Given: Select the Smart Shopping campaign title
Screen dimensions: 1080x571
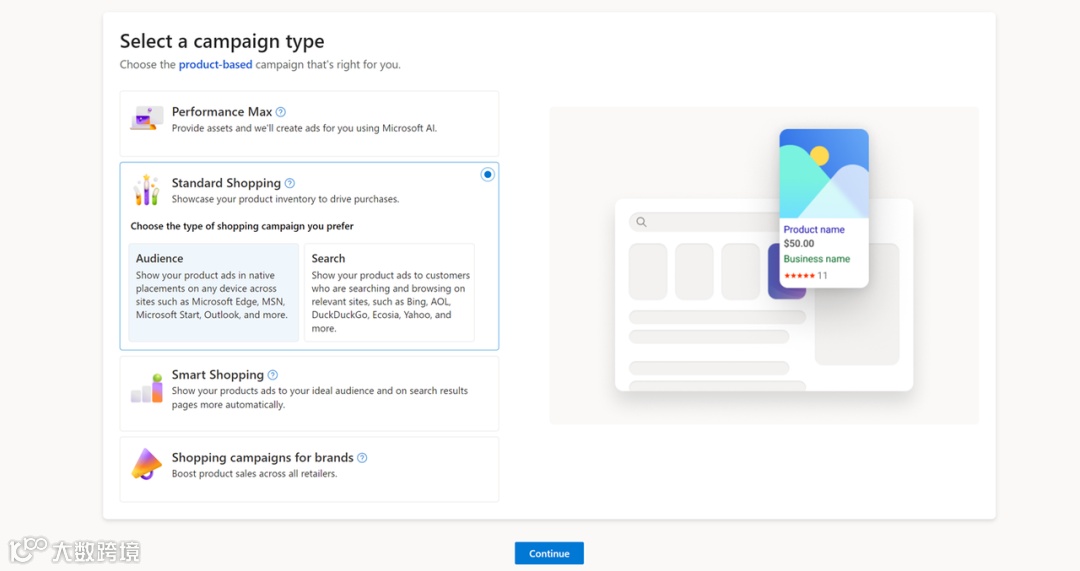Looking at the screenshot, I should (x=218, y=375).
